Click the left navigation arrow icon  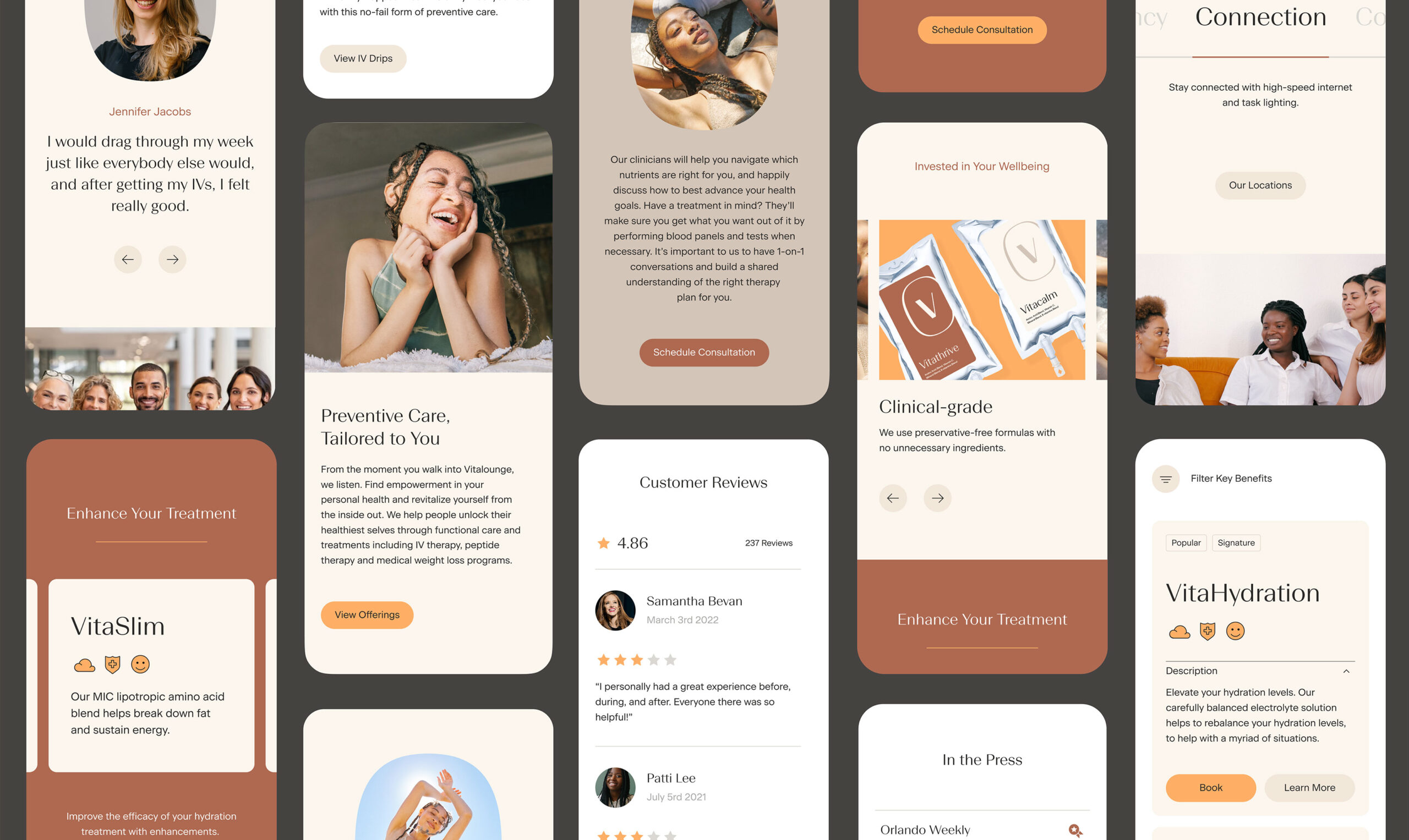(x=128, y=259)
